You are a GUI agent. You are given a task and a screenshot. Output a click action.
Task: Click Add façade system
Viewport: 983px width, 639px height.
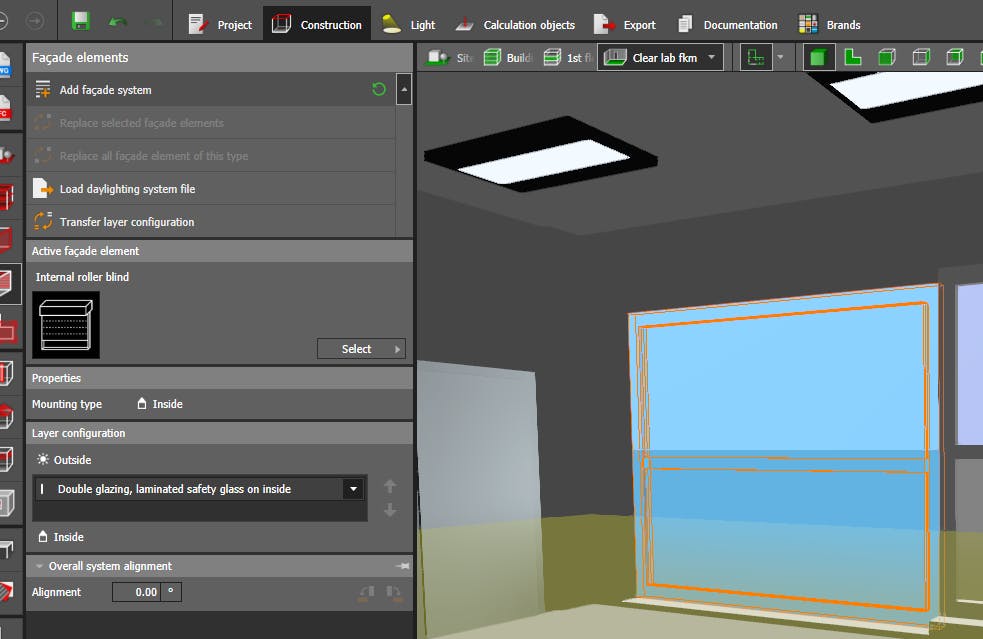(x=211, y=90)
